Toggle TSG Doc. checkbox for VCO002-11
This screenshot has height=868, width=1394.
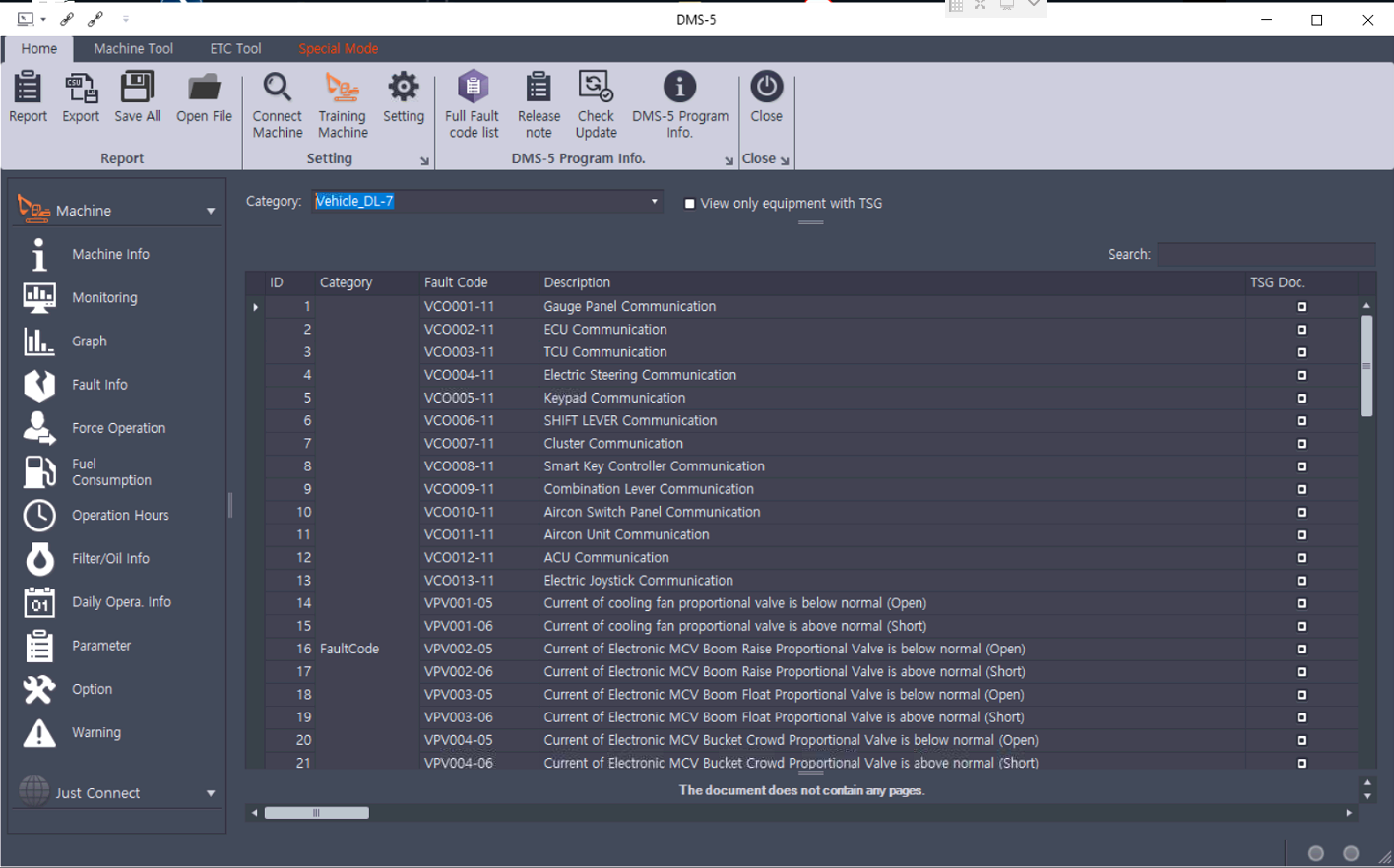pos(1301,330)
